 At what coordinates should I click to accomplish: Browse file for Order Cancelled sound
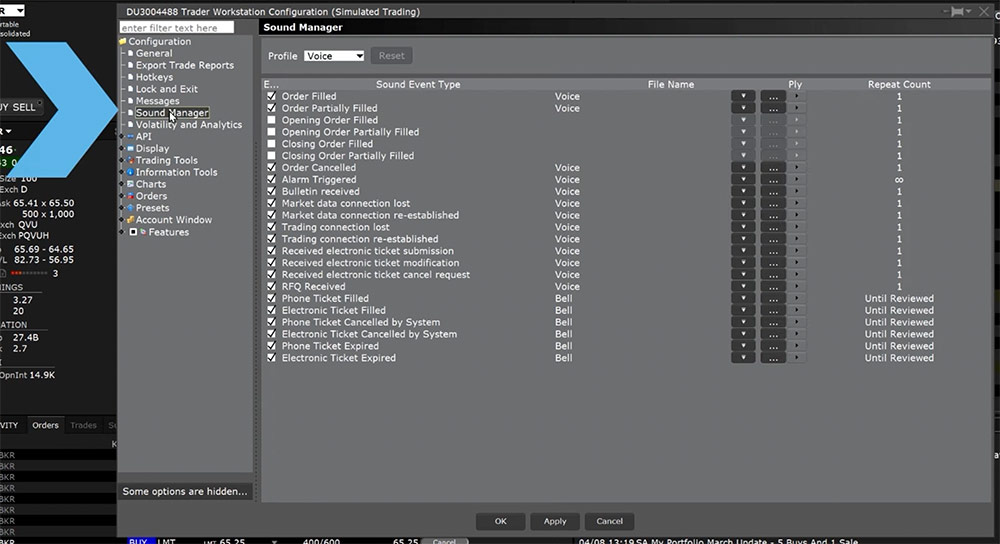(772, 168)
